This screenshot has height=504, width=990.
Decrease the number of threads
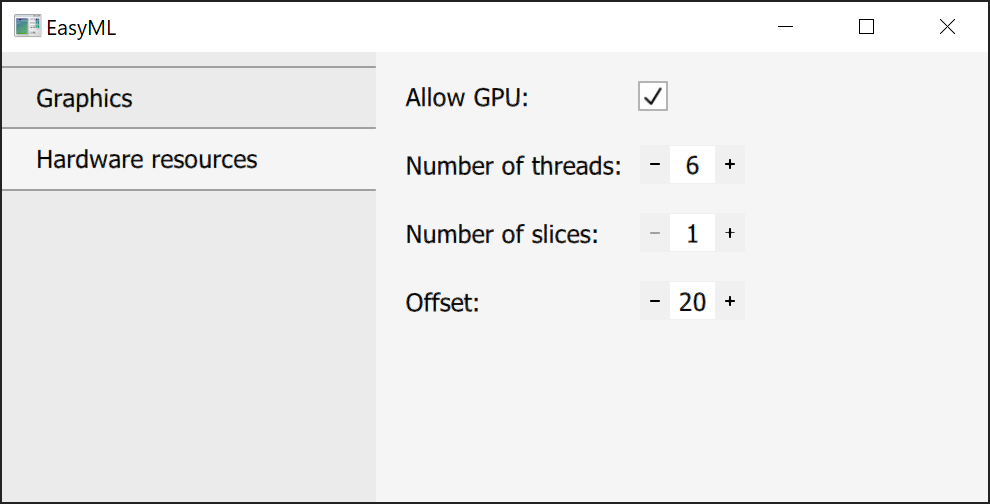pyautogui.click(x=655, y=165)
